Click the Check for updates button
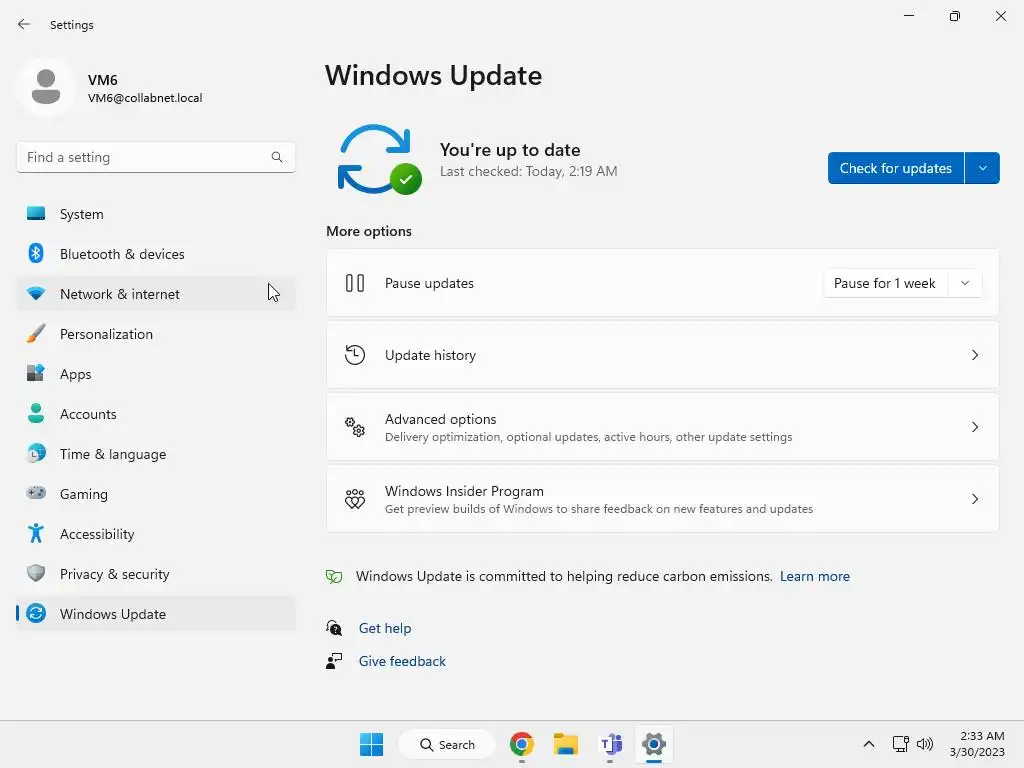The width and height of the screenshot is (1024, 768). tap(895, 168)
